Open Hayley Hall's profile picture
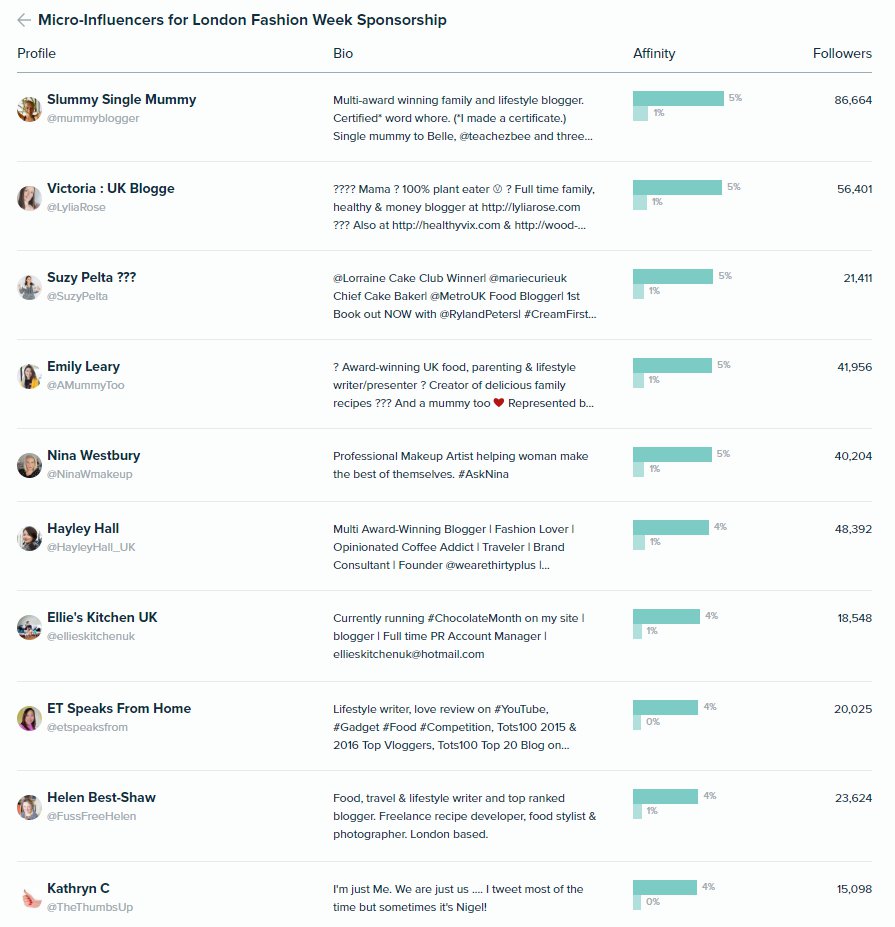 pyautogui.click(x=29, y=538)
